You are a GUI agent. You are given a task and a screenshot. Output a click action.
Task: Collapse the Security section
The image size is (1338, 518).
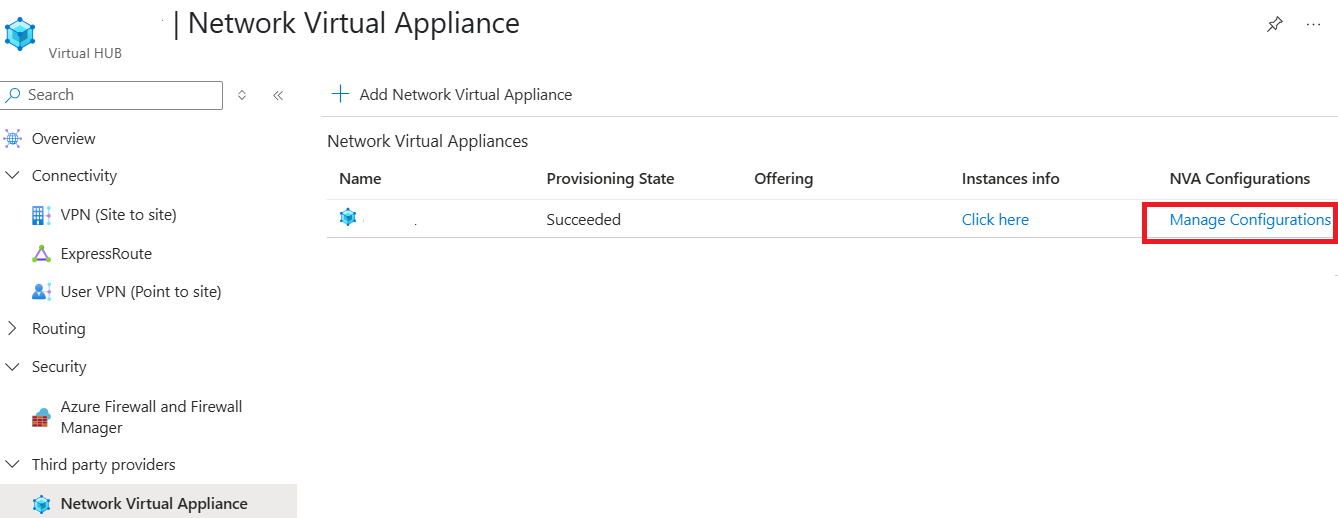click(13, 367)
